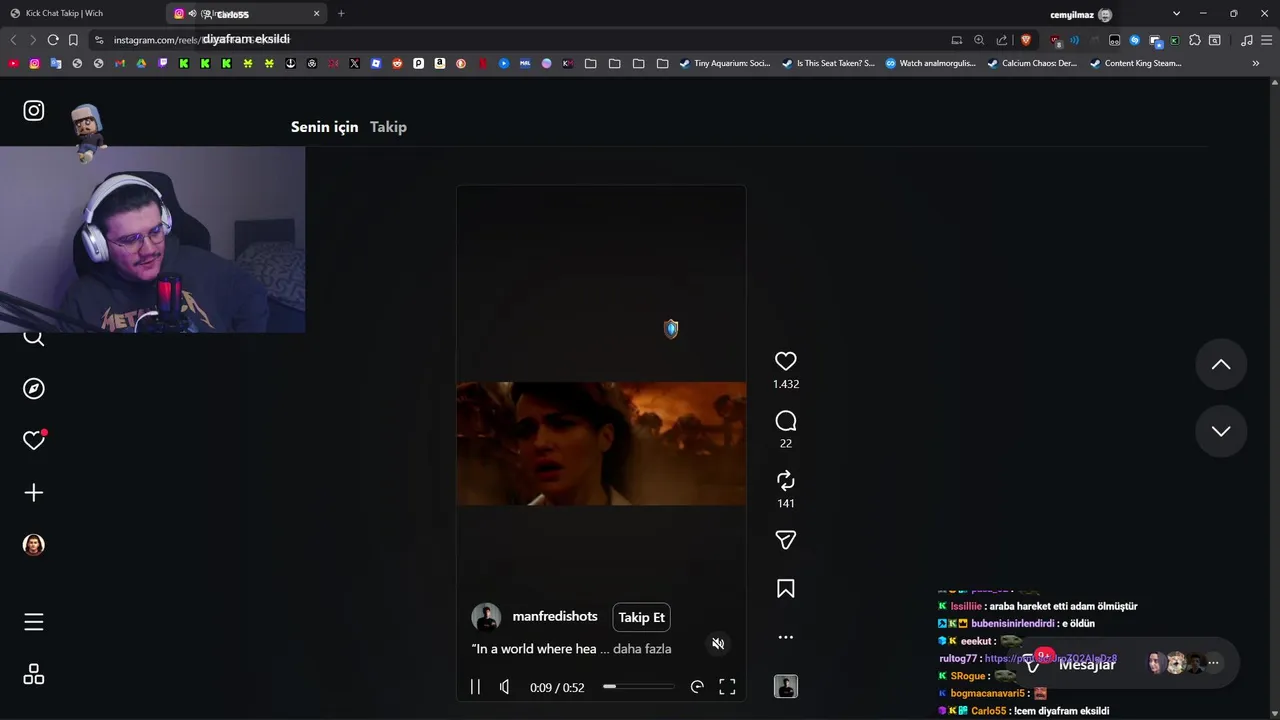
Task: Click the zoom magnifier in address bar
Action: click(x=979, y=40)
